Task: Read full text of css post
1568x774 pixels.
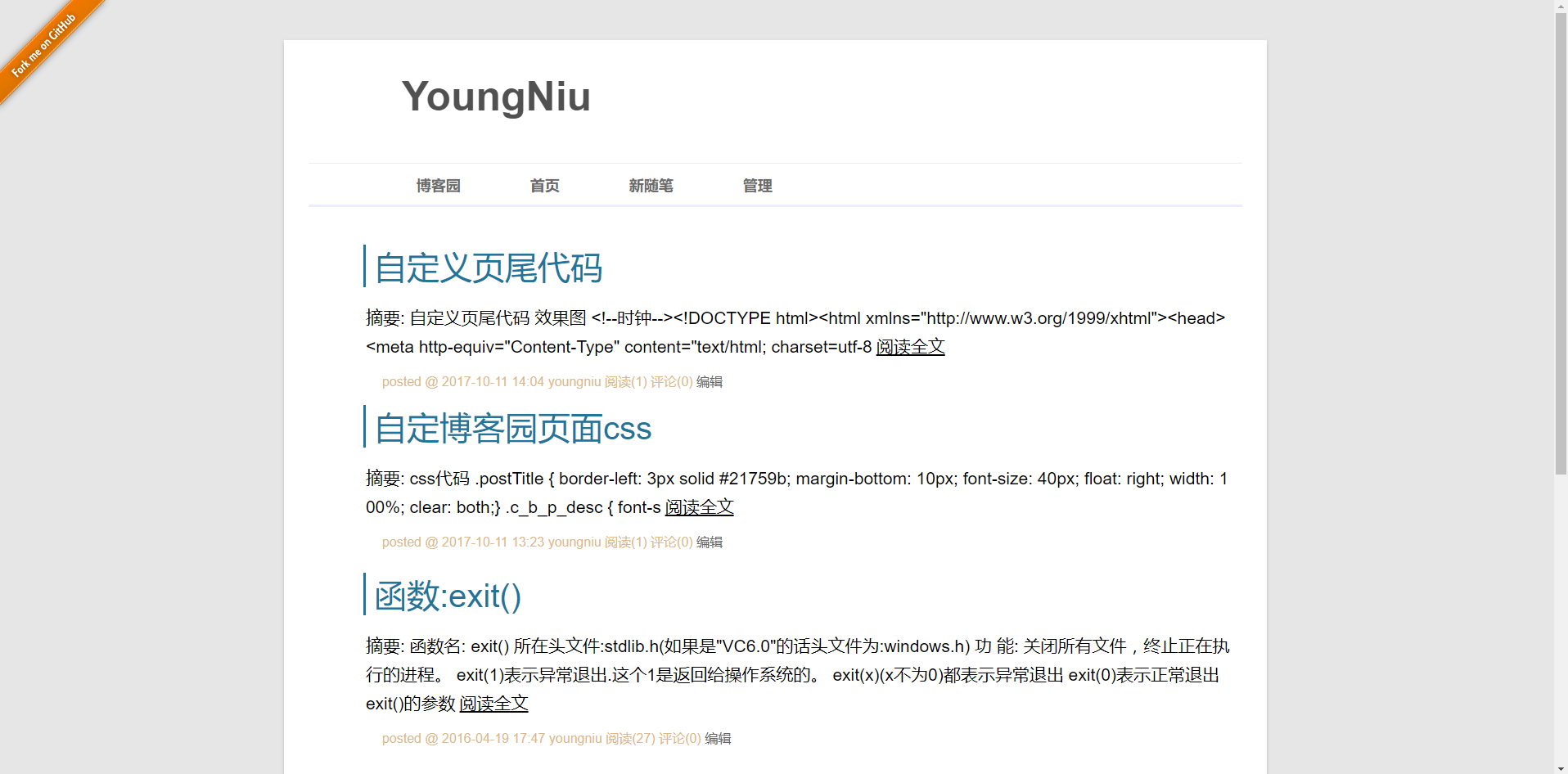Action: tap(700, 507)
